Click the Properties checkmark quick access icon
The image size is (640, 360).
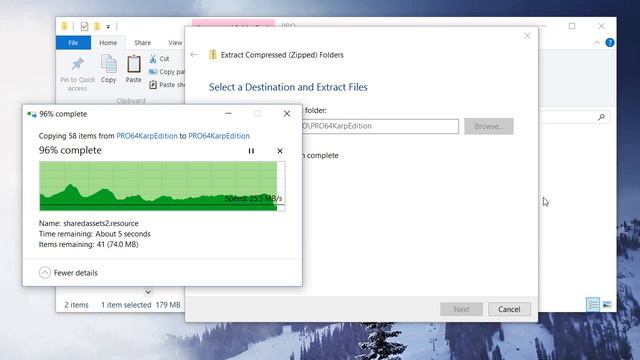point(84,27)
